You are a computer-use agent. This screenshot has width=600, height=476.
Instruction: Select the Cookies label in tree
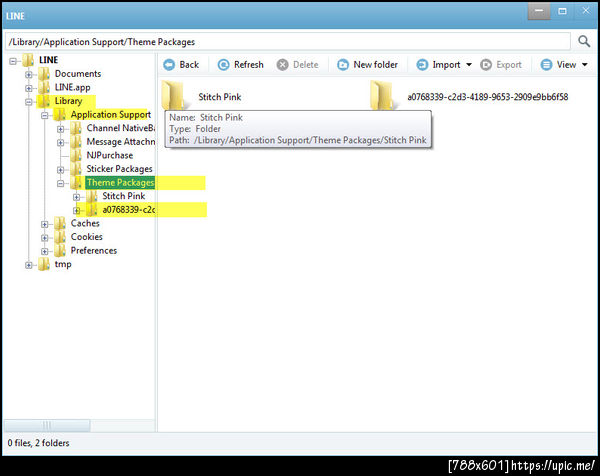pos(86,237)
